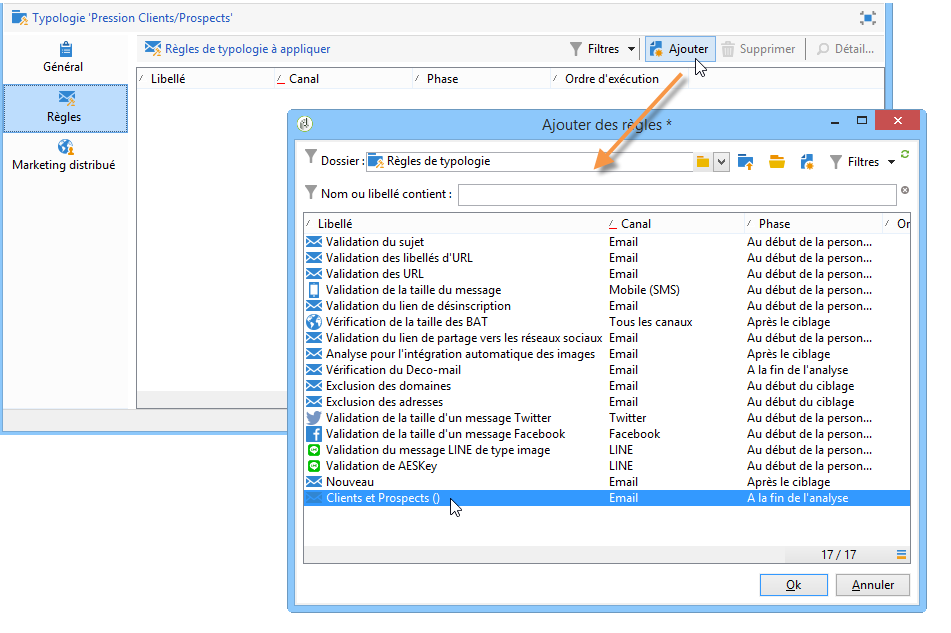Image resolution: width=951 pixels, height=633 pixels.
Task: Click the Ajouter button in typology toolbar
Action: click(x=680, y=49)
